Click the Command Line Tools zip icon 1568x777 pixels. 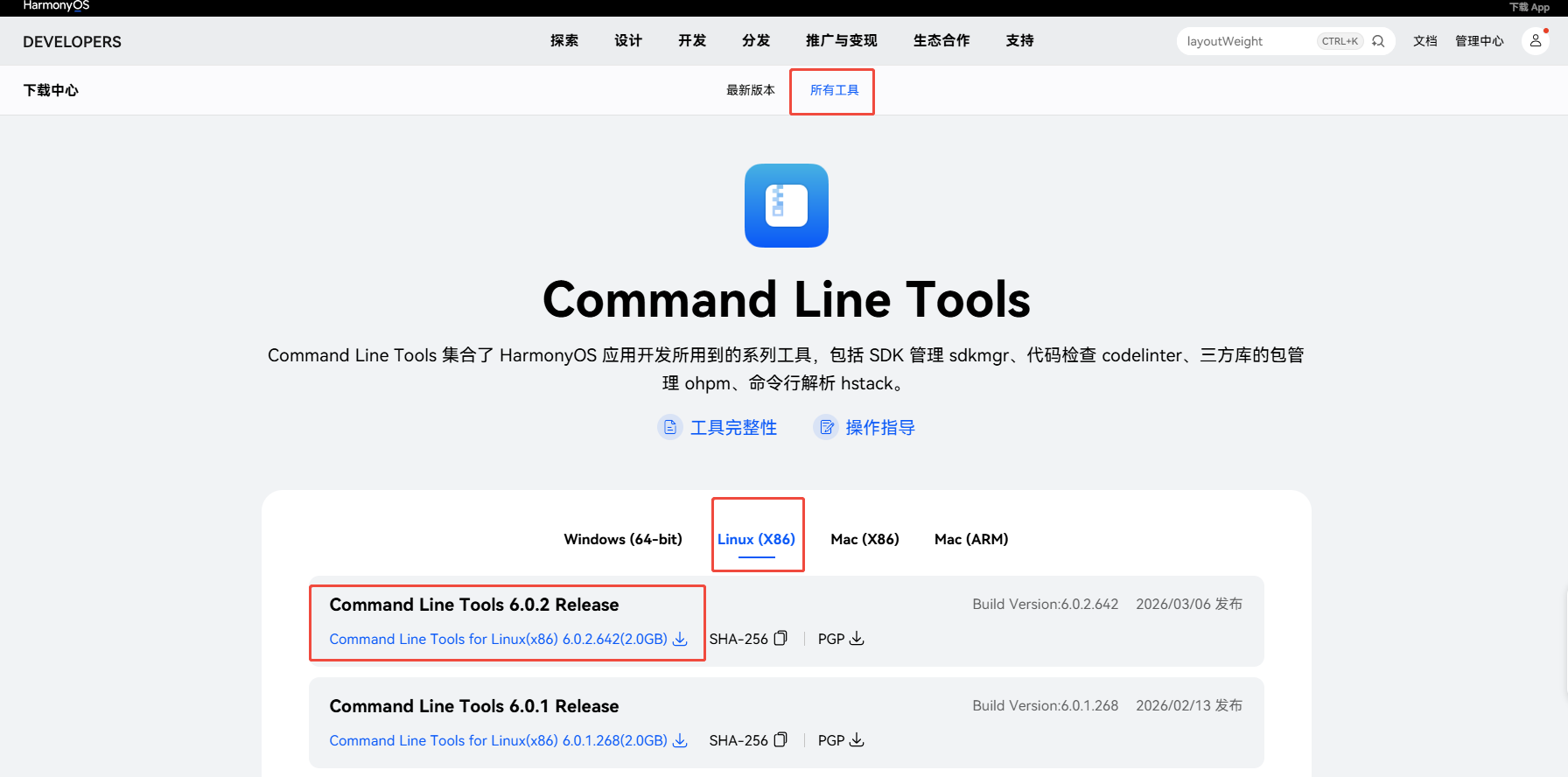tap(787, 206)
